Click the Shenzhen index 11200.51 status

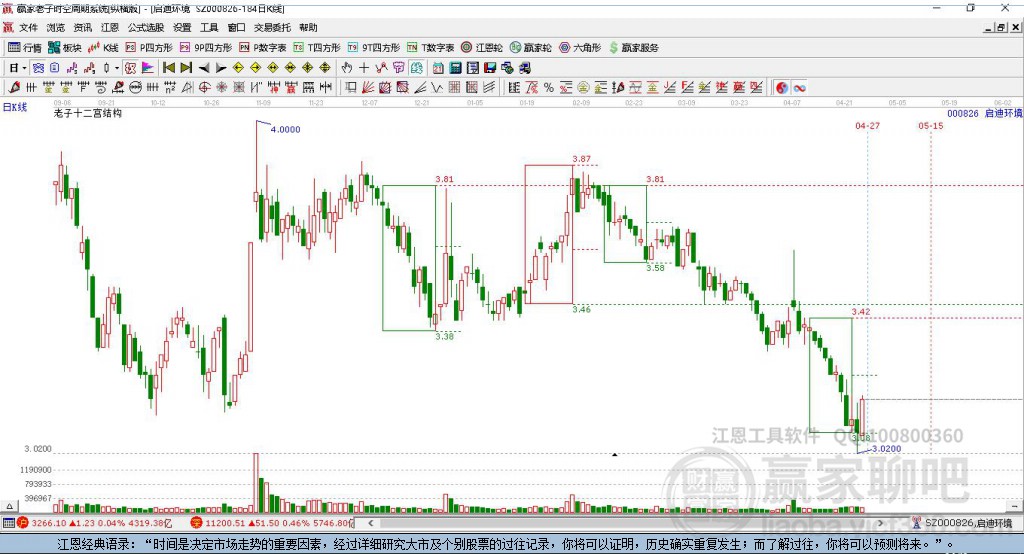click(x=272, y=523)
